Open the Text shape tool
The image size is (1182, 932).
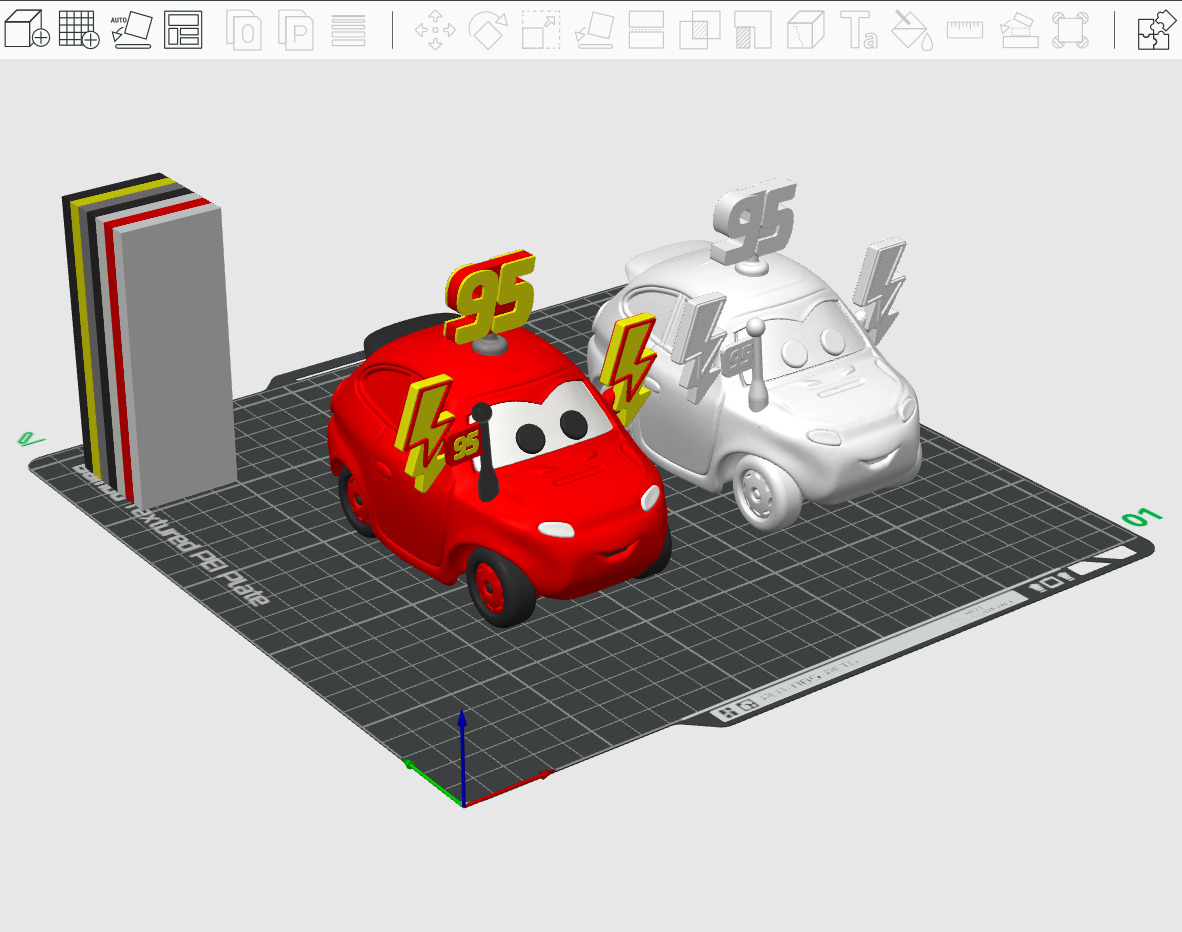pyautogui.click(x=859, y=30)
